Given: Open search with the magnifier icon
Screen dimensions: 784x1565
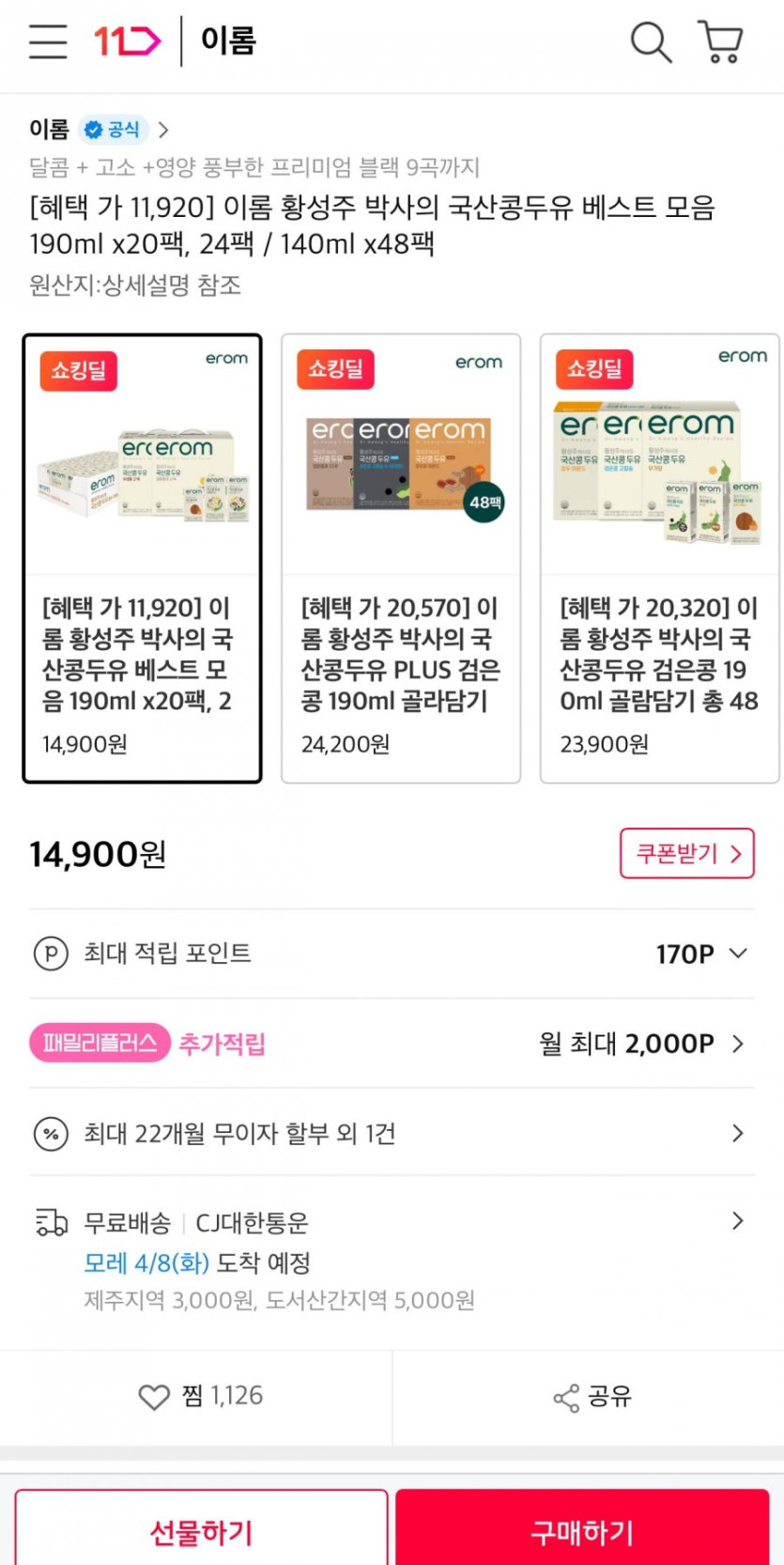Looking at the screenshot, I should (x=650, y=42).
